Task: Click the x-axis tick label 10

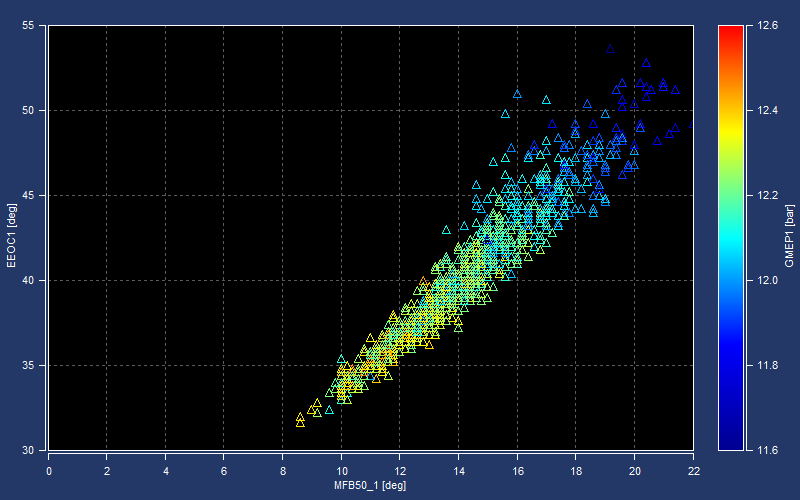Action: pos(341,468)
